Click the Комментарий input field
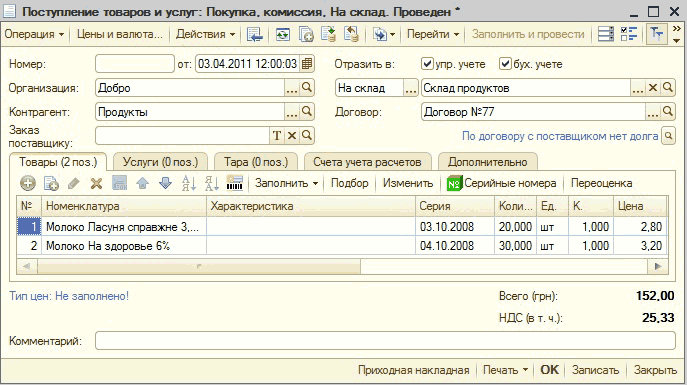This screenshot has width=687, height=385. tap(385, 341)
